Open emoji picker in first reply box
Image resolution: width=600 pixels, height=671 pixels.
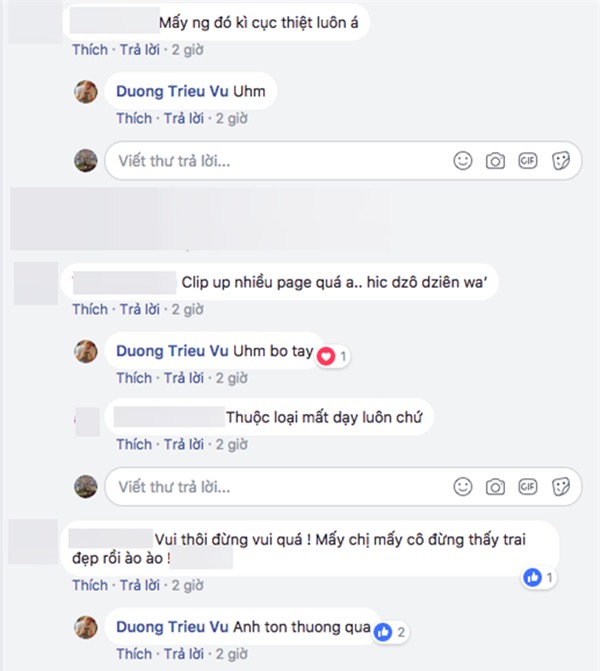pyautogui.click(x=463, y=161)
